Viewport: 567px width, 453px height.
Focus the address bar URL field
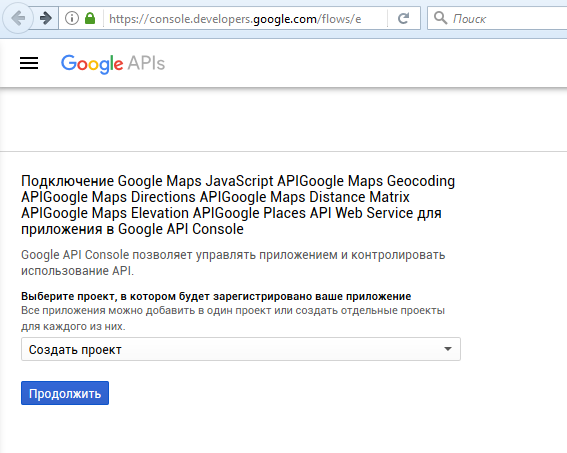pyautogui.click(x=235, y=18)
